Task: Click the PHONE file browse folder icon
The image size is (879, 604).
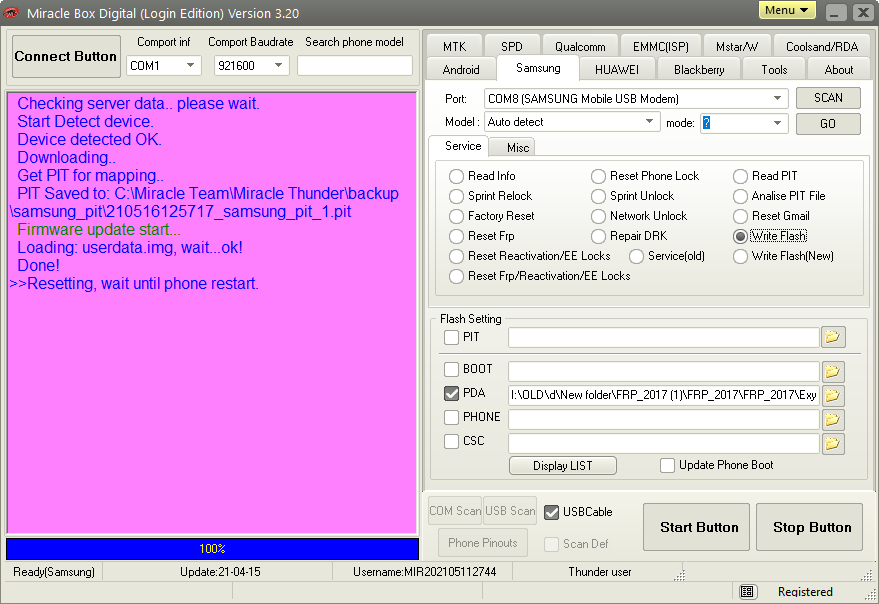Action: pyautogui.click(x=833, y=419)
